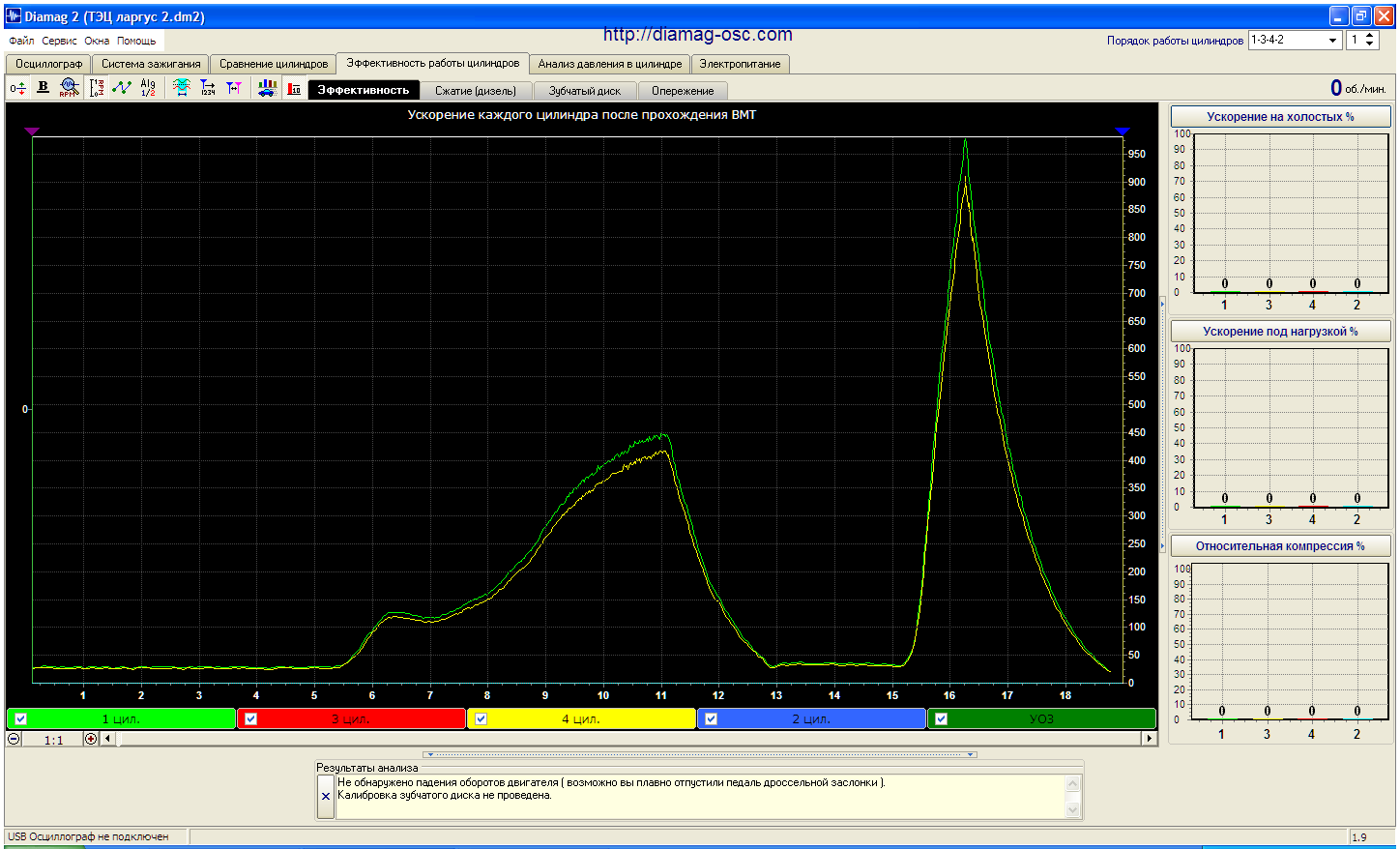
Task: Close the analysis results with the X button
Action: tap(326, 797)
